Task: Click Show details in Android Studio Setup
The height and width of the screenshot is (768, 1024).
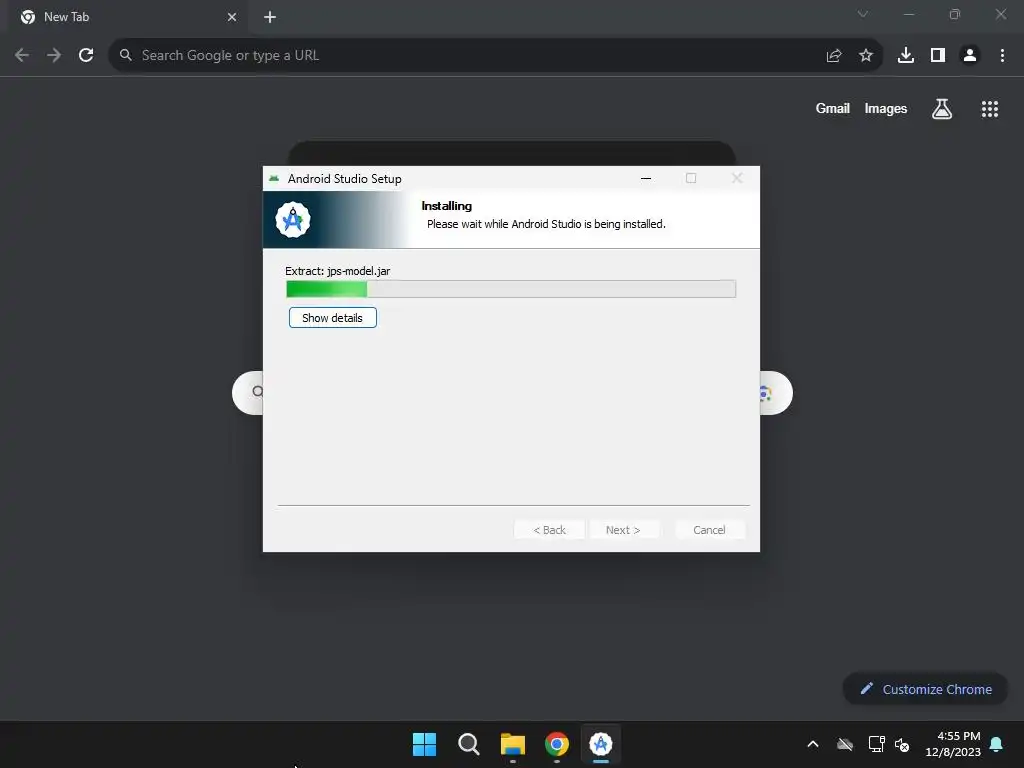Action: pos(332,318)
